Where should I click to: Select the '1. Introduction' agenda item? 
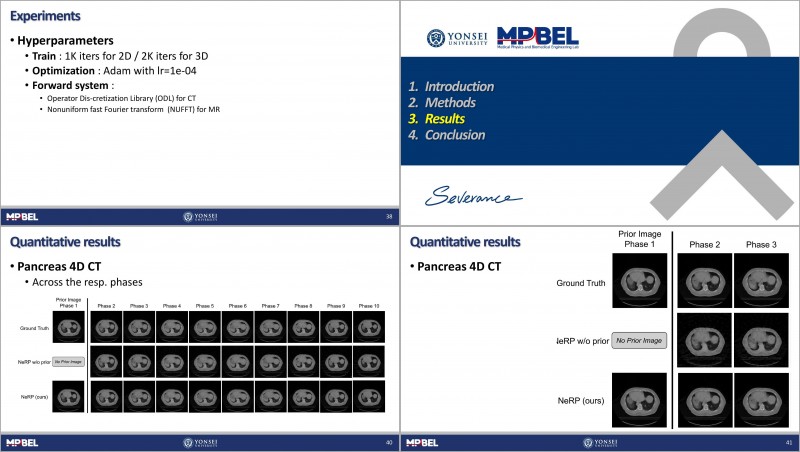(x=451, y=86)
